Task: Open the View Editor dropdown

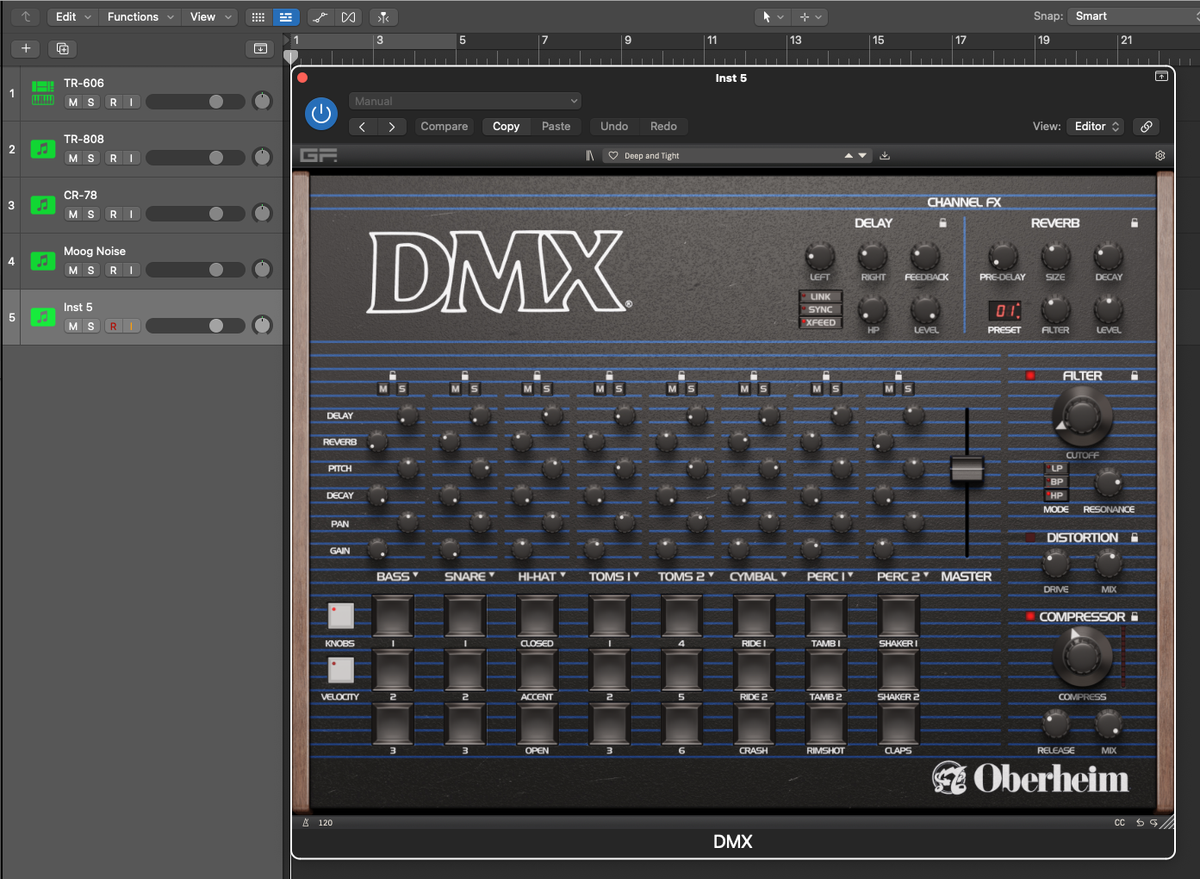Action: point(1096,127)
